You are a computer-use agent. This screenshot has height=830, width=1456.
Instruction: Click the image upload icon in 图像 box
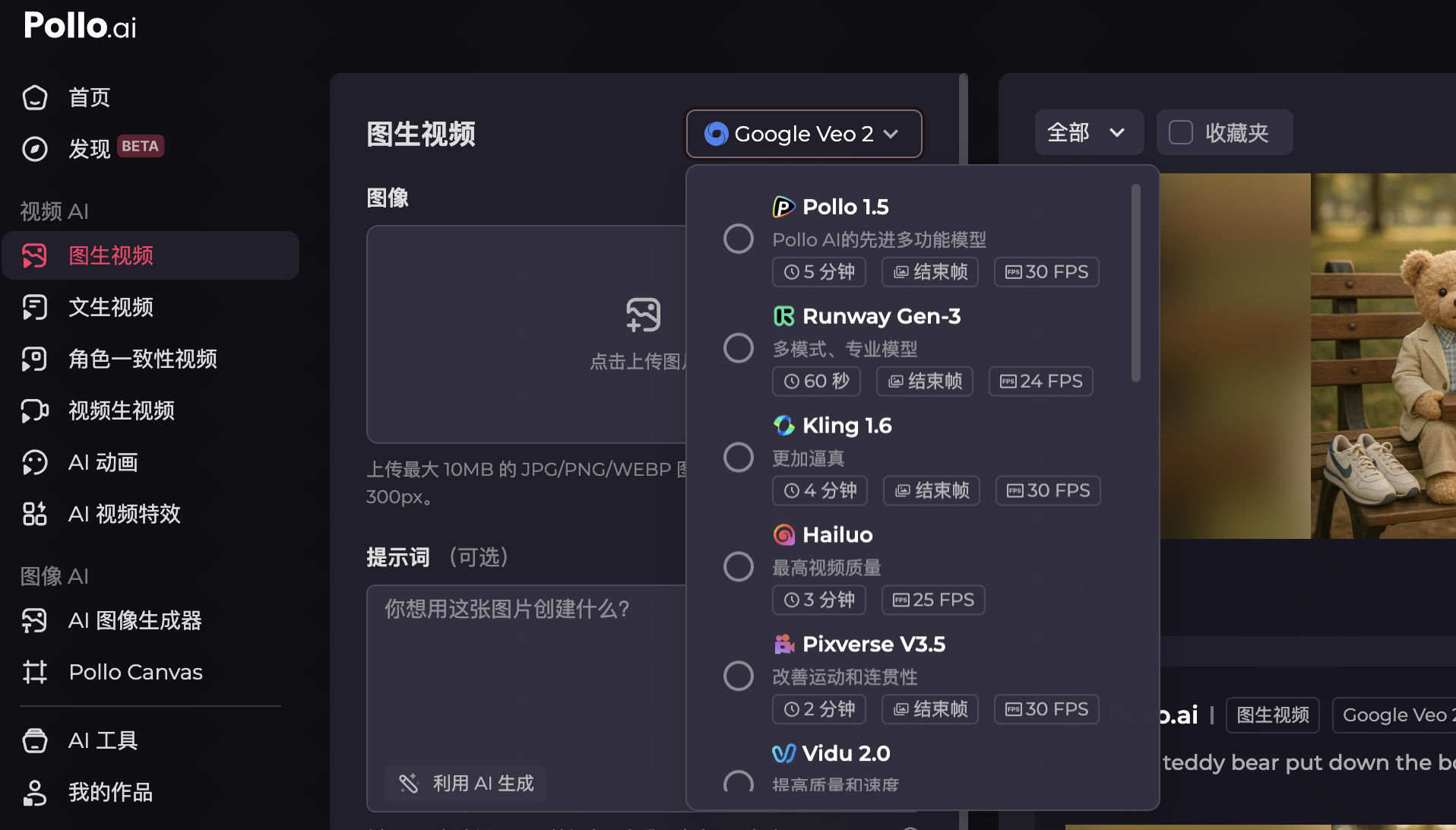click(x=643, y=315)
